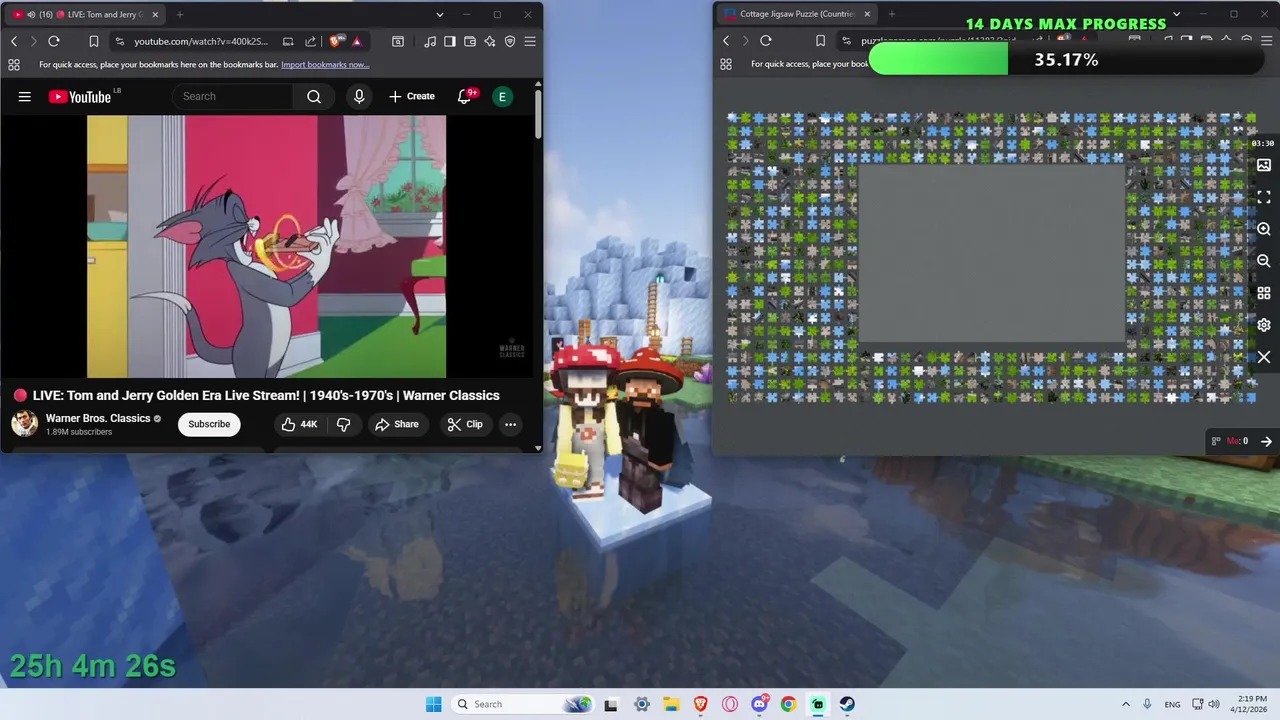The width and height of the screenshot is (1280, 720).
Task: Open jigsaw puzzle settings gear
Action: click(x=1264, y=325)
